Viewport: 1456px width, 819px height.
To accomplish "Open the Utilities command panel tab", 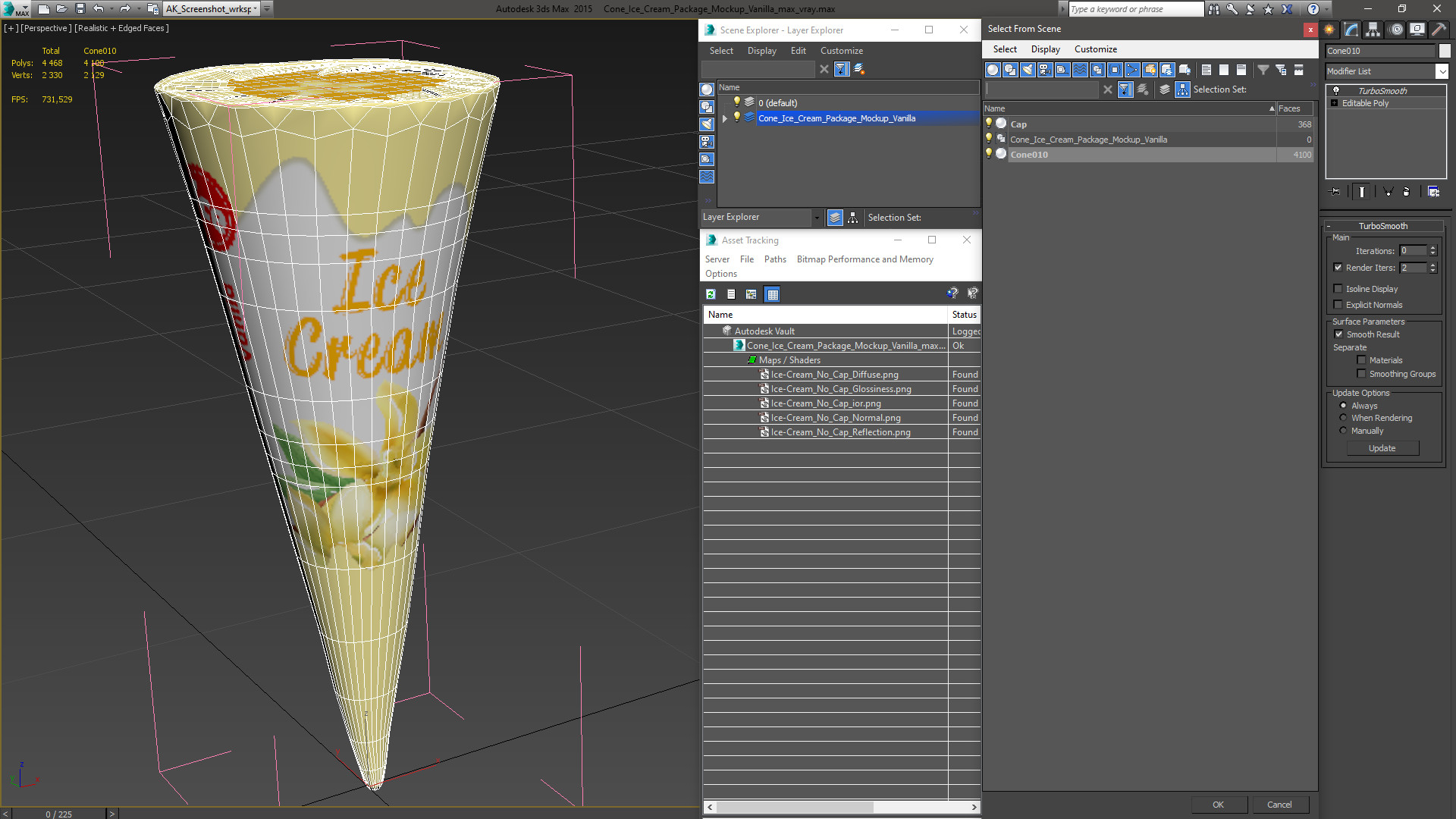I will (1439, 30).
